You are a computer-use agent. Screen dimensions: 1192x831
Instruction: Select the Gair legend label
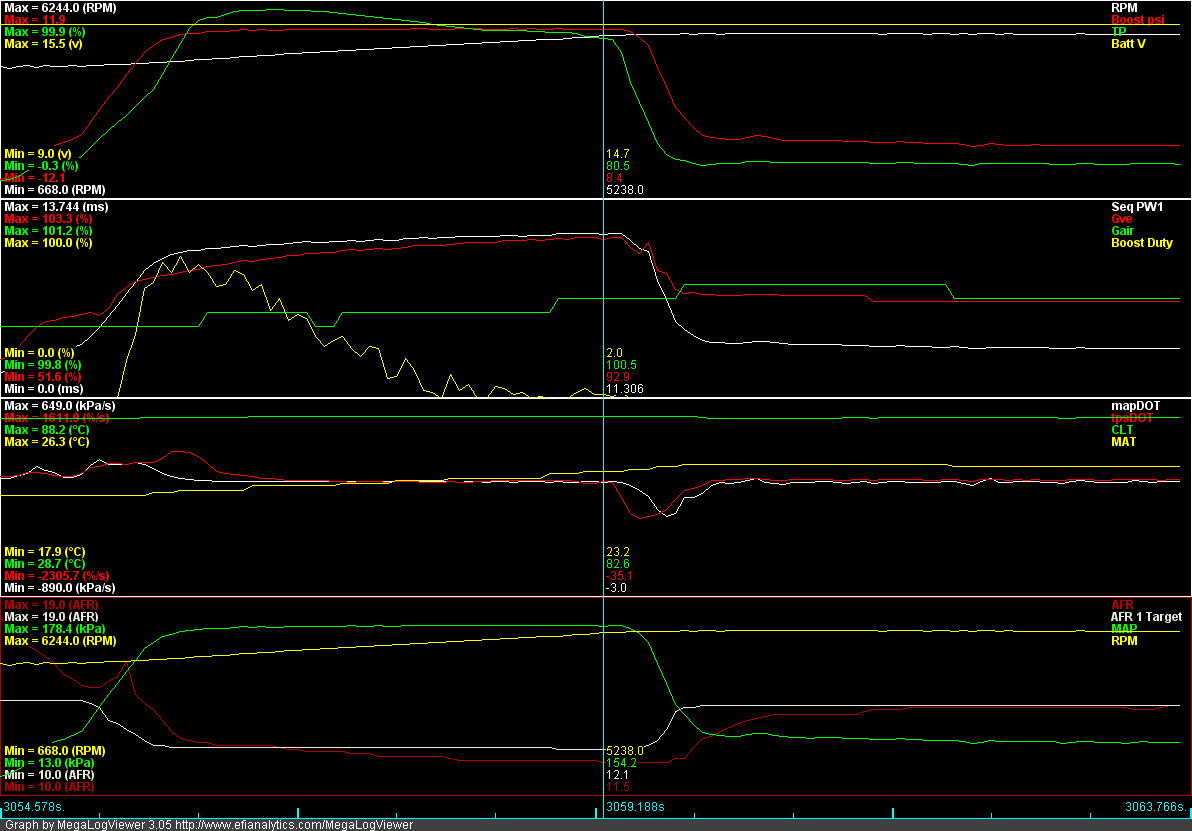pyautogui.click(x=1124, y=231)
